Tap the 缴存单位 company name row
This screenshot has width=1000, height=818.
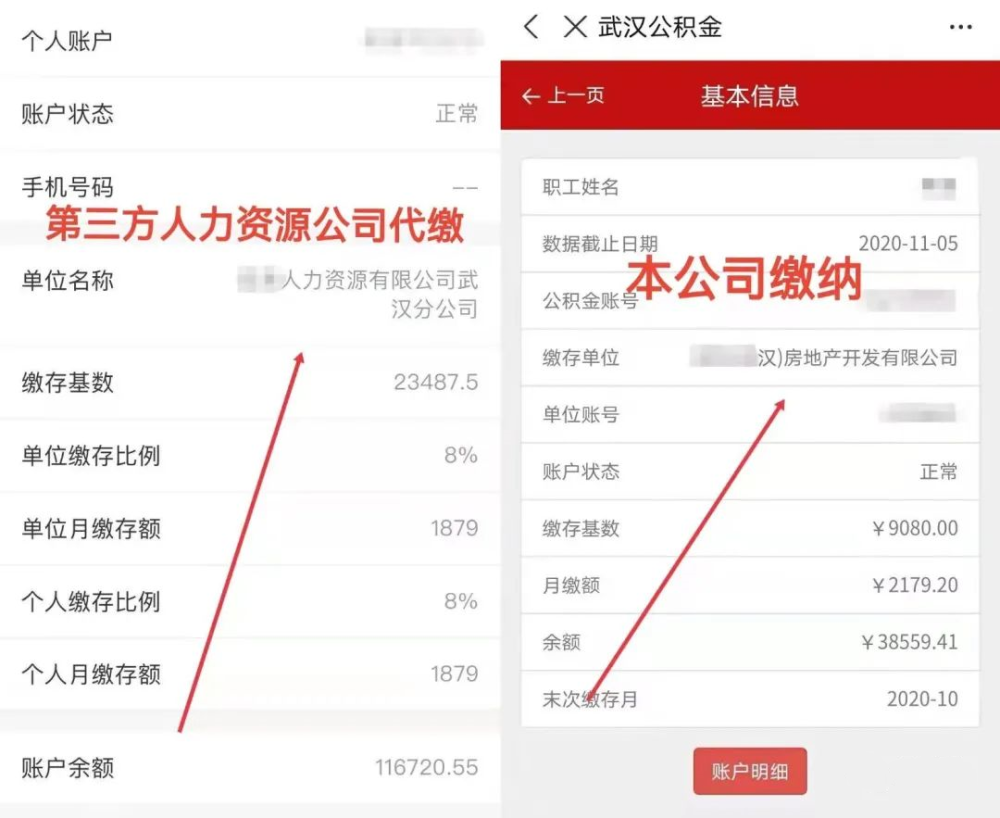[x=750, y=358]
